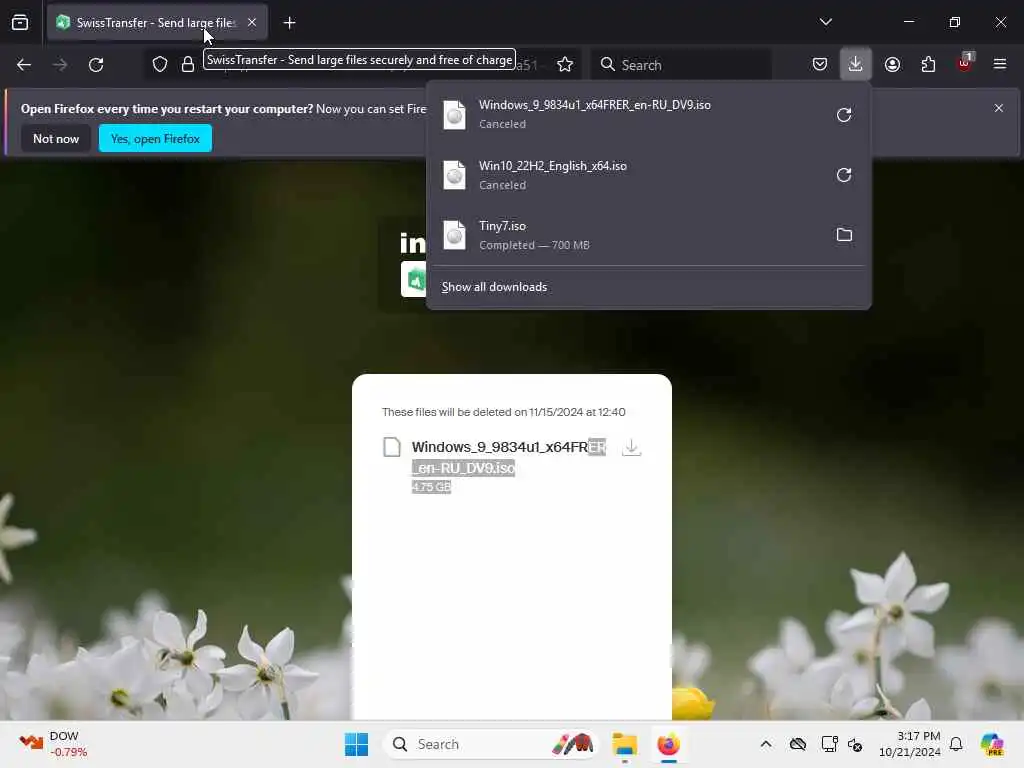This screenshot has height=768, width=1024.
Task: Open the cloud sync tray icon
Action: [x=797, y=744]
